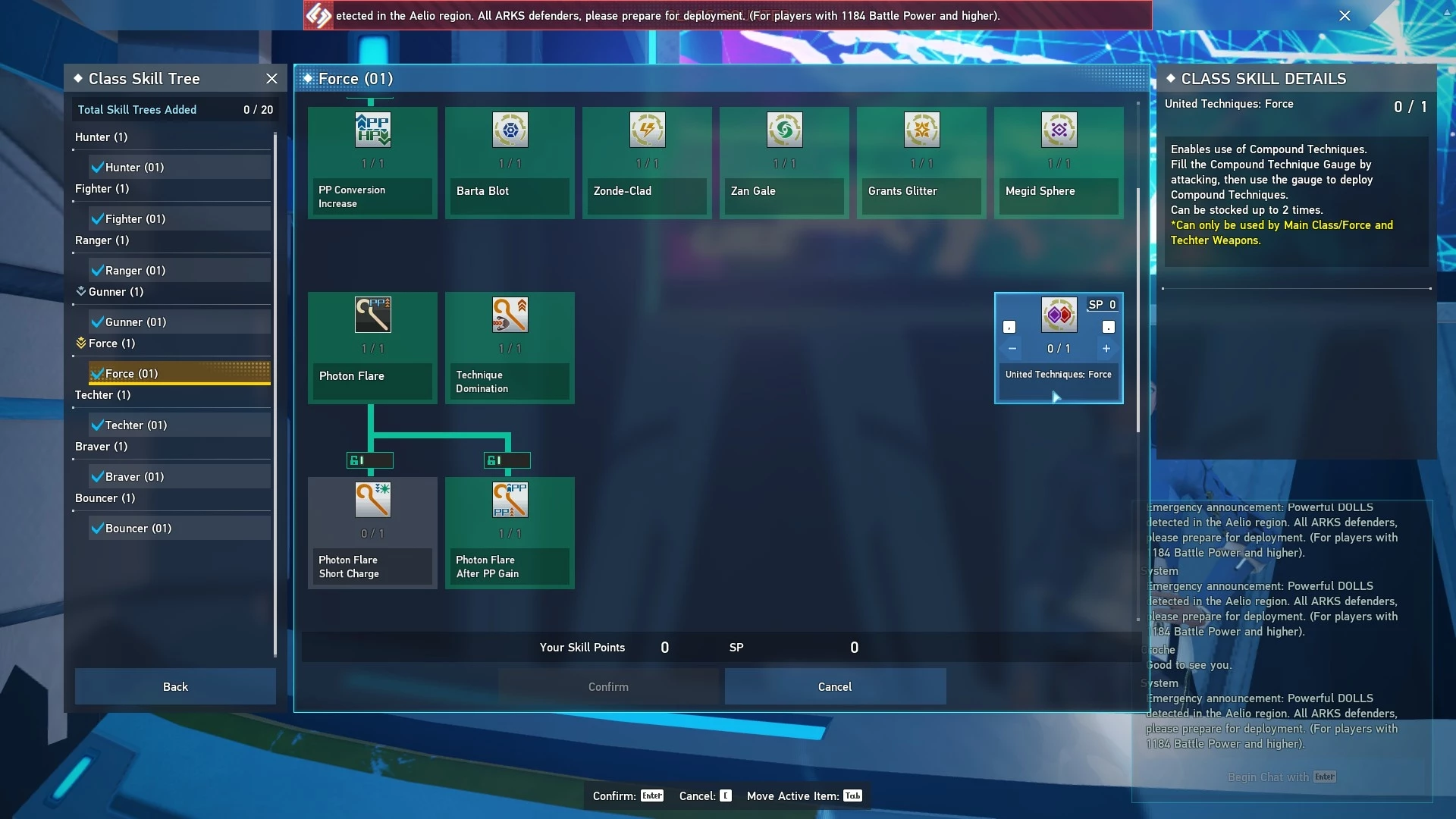
Task: Select the Zan Gale skill icon
Action: pos(784,130)
